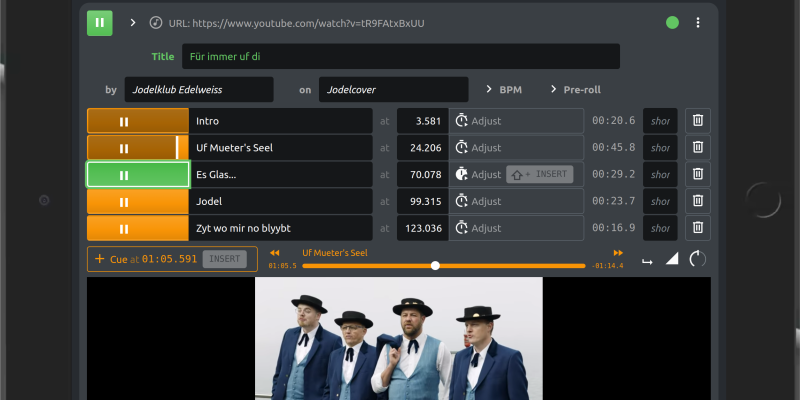Click the playback seek bar position handle
The image size is (800, 400).
click(435, 265)
